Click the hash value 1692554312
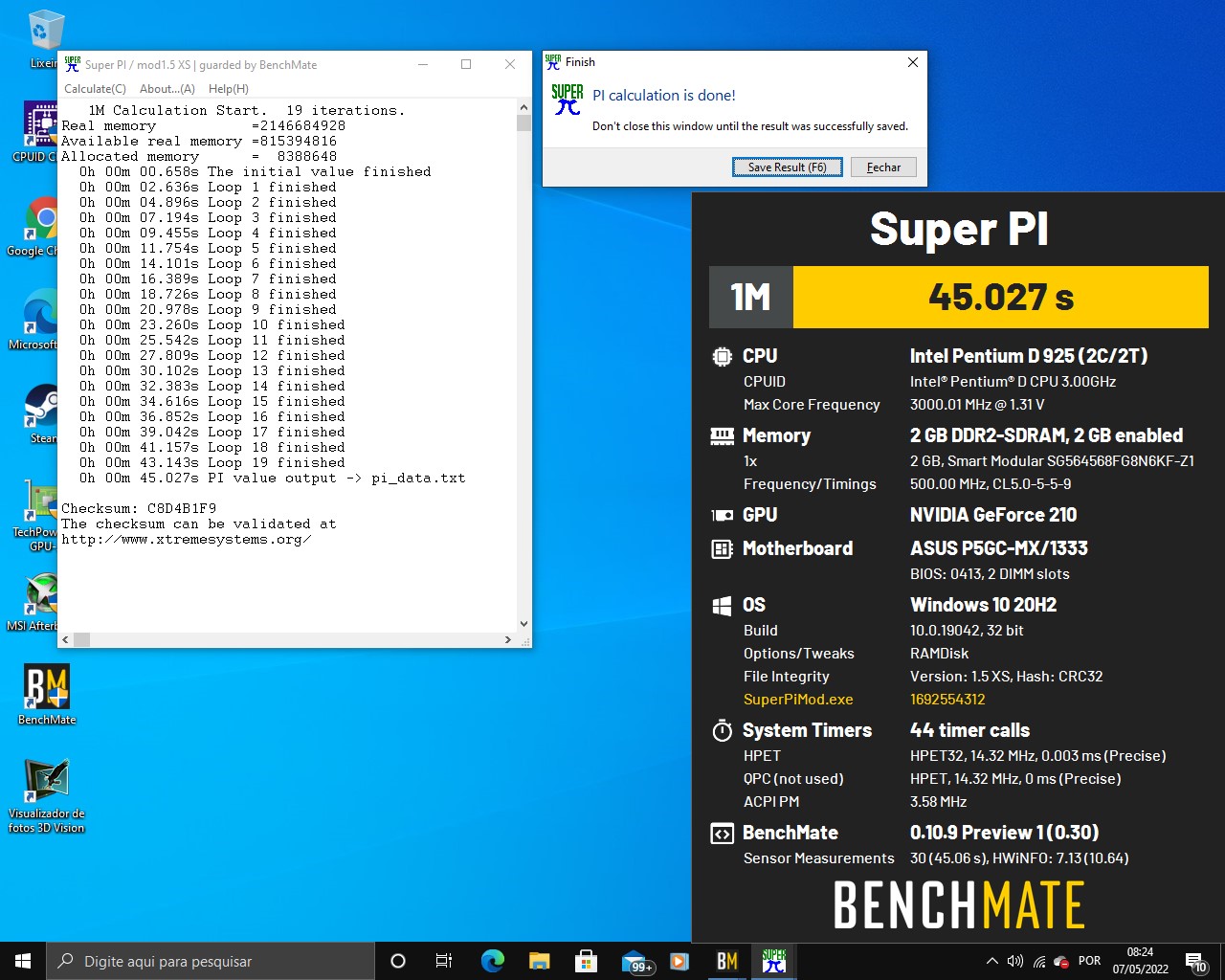Viewport: 1225px width, 980px height. pyautogui.click(x=947, y=700)
